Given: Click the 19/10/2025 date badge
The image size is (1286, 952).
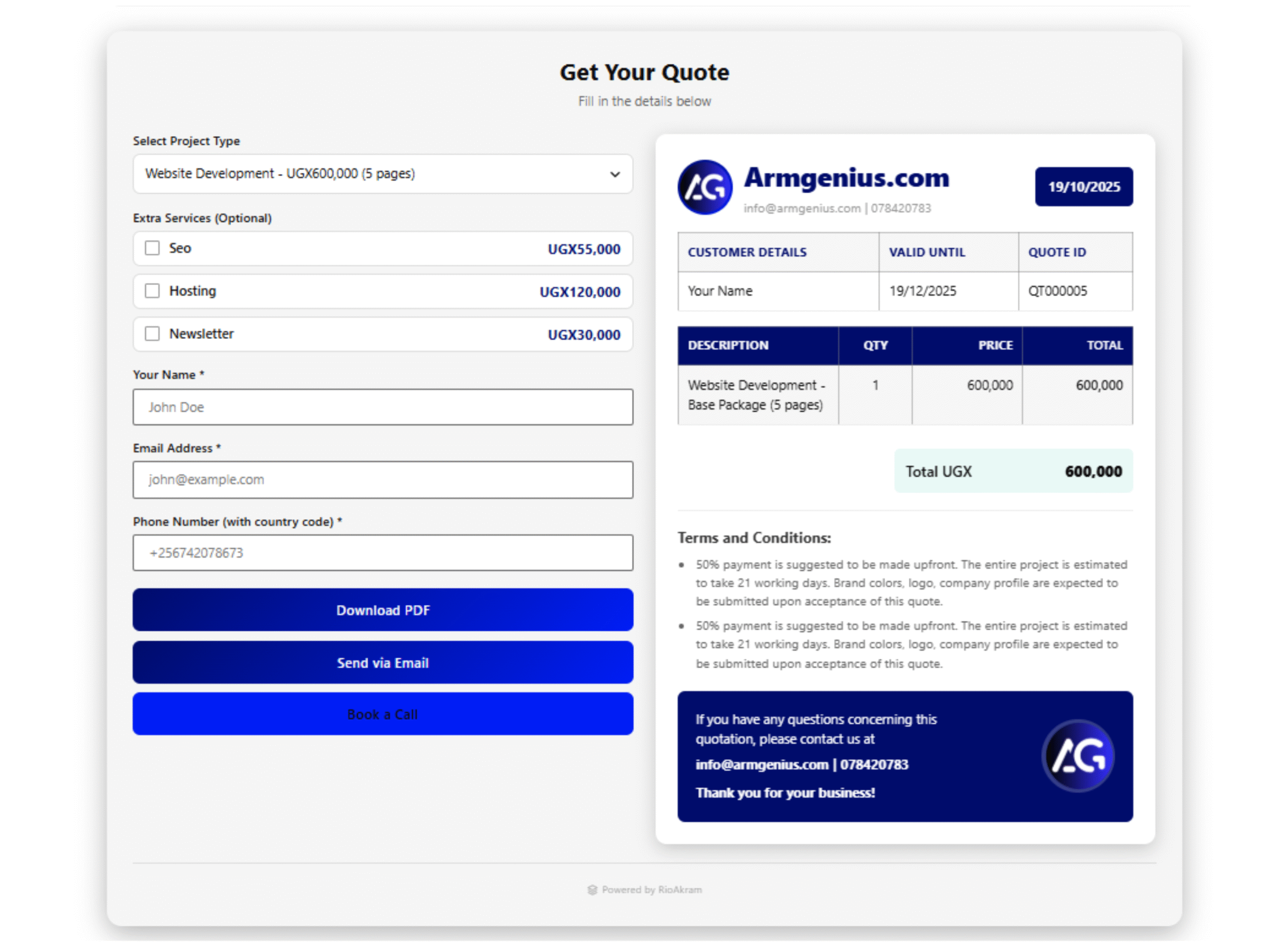Looking at the screenshot, I should coord(1083,187).
